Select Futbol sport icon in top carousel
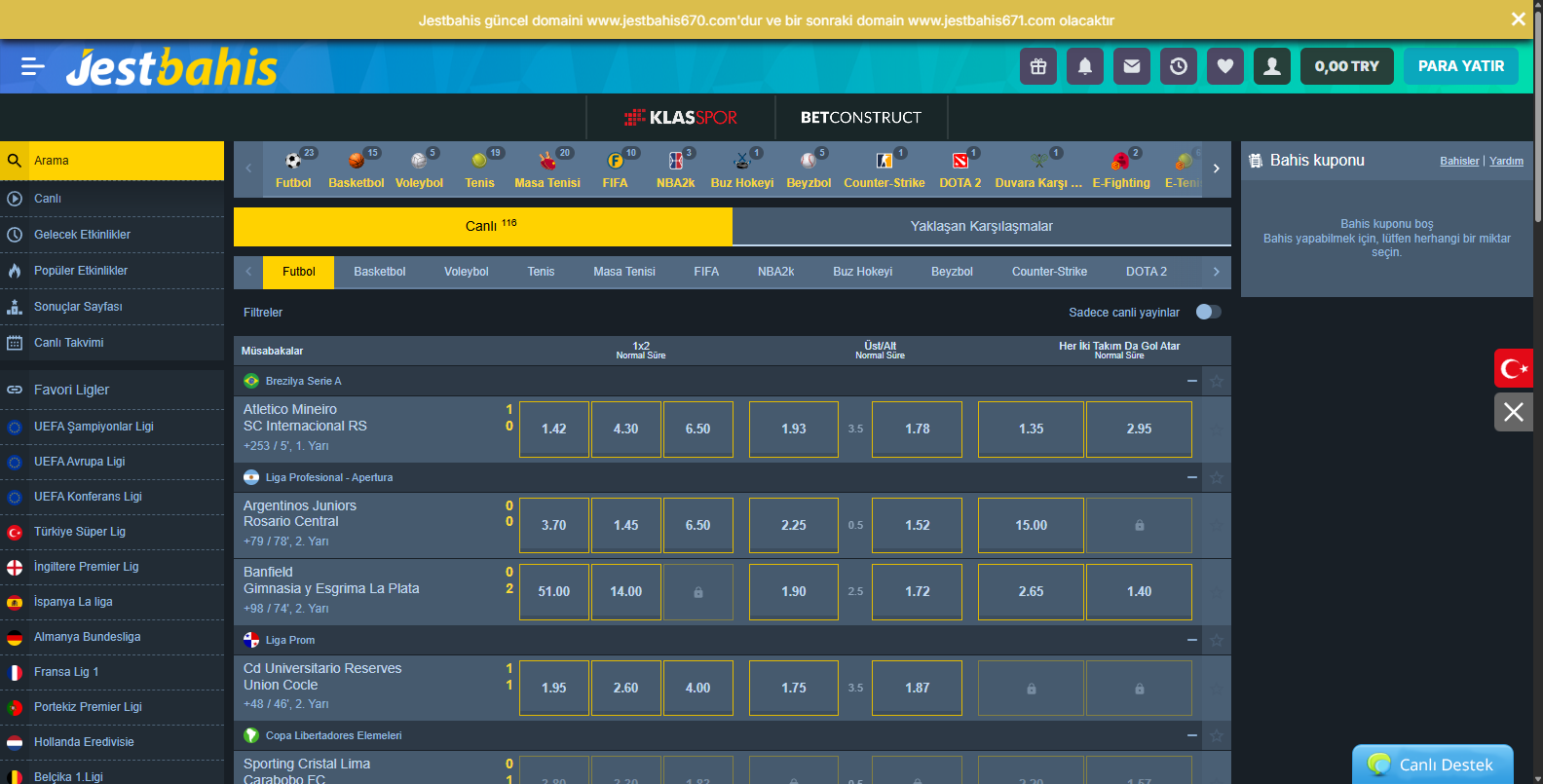Screen dimensions: 1543x784 point(293,169)
